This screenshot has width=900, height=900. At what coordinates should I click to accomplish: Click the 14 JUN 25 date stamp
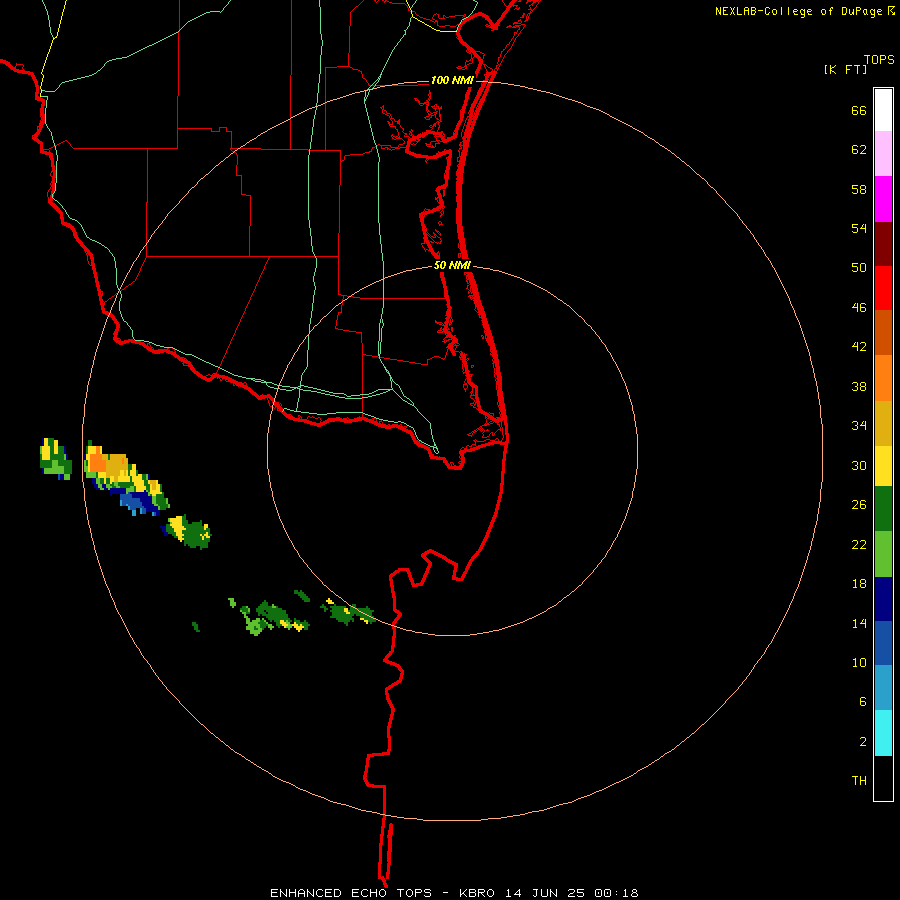[545, 893]
